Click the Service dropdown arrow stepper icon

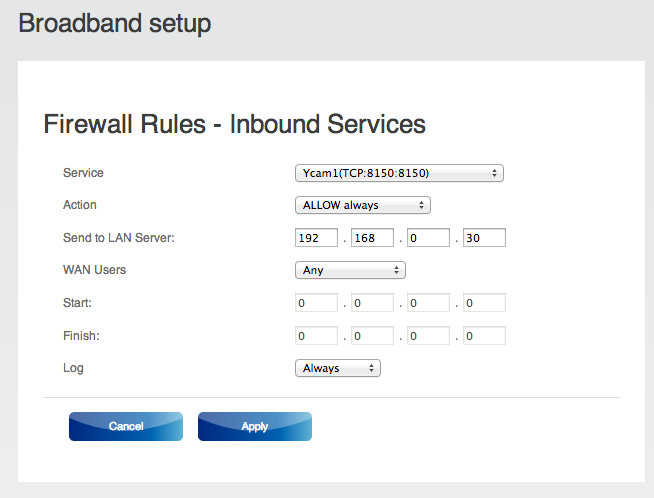494,173
